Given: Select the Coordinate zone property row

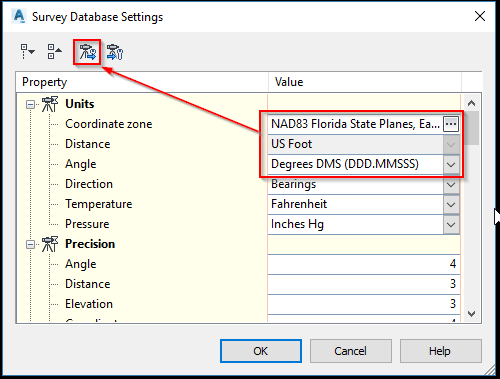Looking at the screenshot, I should click(109, 124).
